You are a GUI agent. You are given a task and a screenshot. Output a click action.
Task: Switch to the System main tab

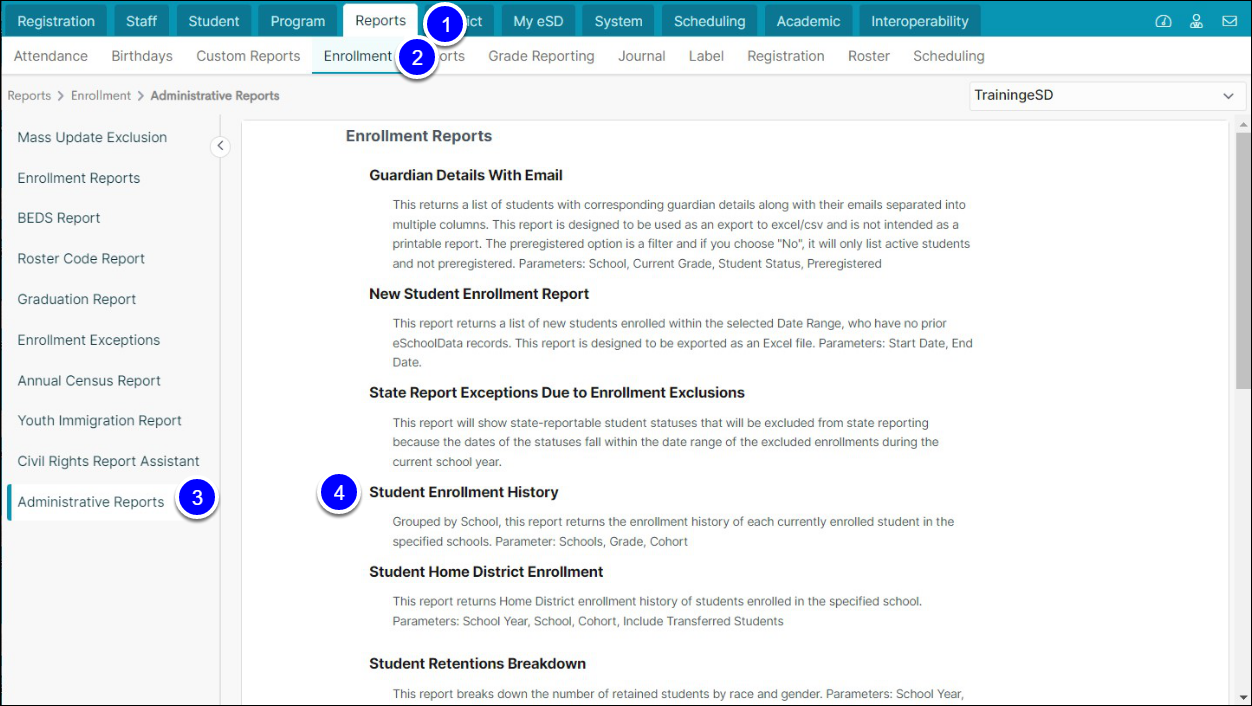(618, 21)
